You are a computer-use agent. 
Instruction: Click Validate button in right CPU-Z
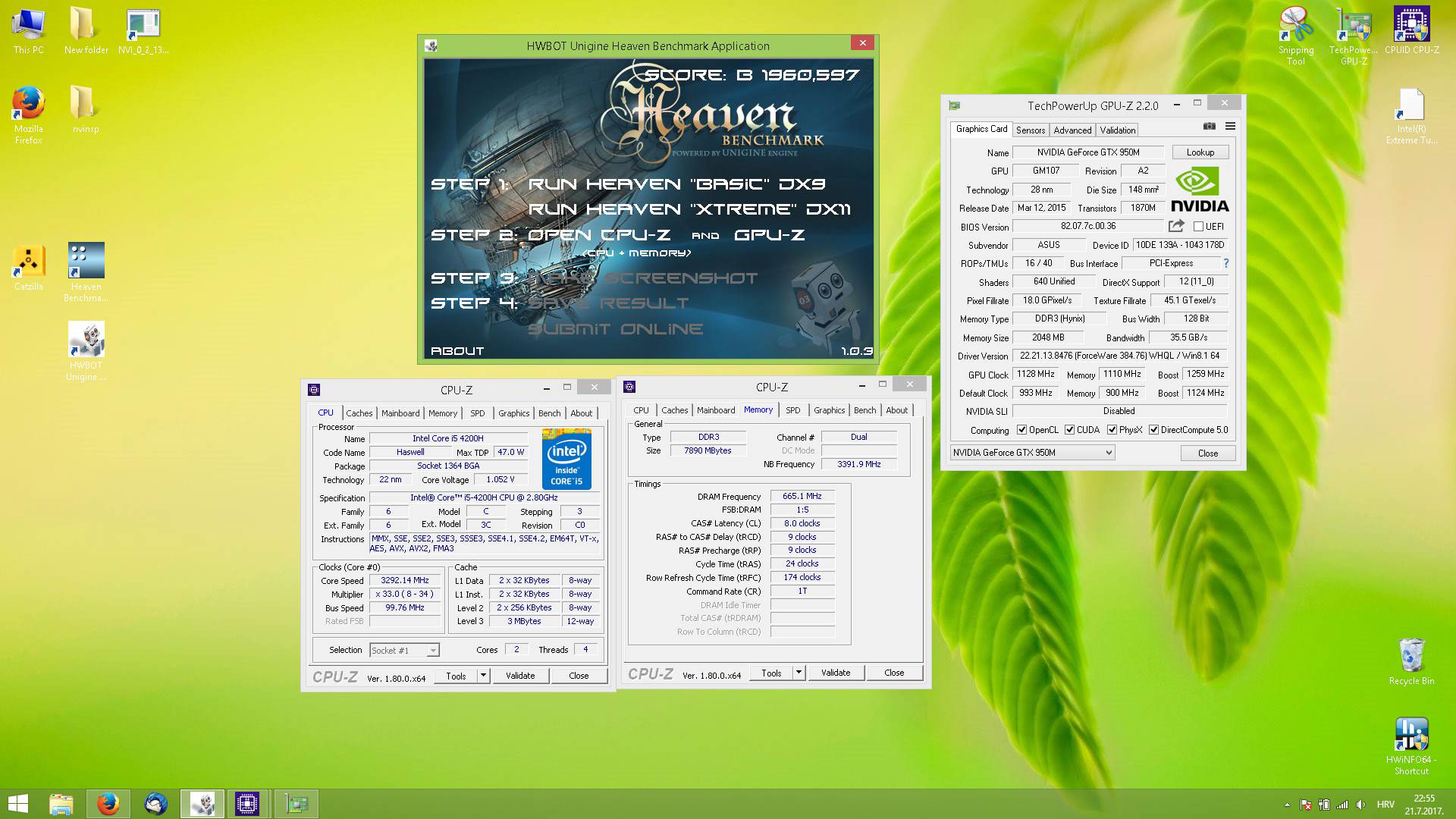click(x=836, y=672)
